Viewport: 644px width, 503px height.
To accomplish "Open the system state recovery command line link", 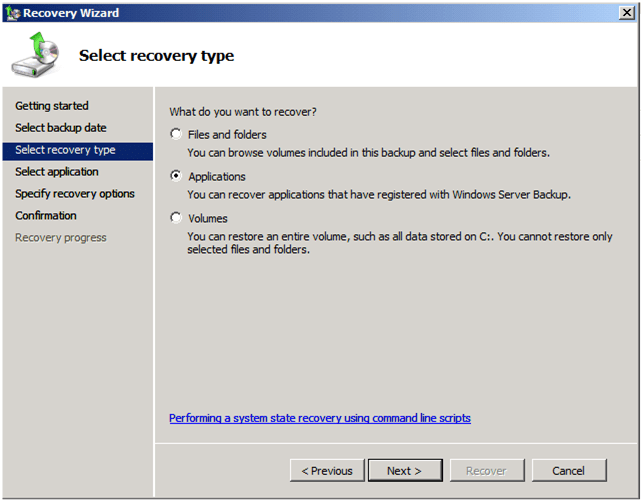I will [320, 418].
